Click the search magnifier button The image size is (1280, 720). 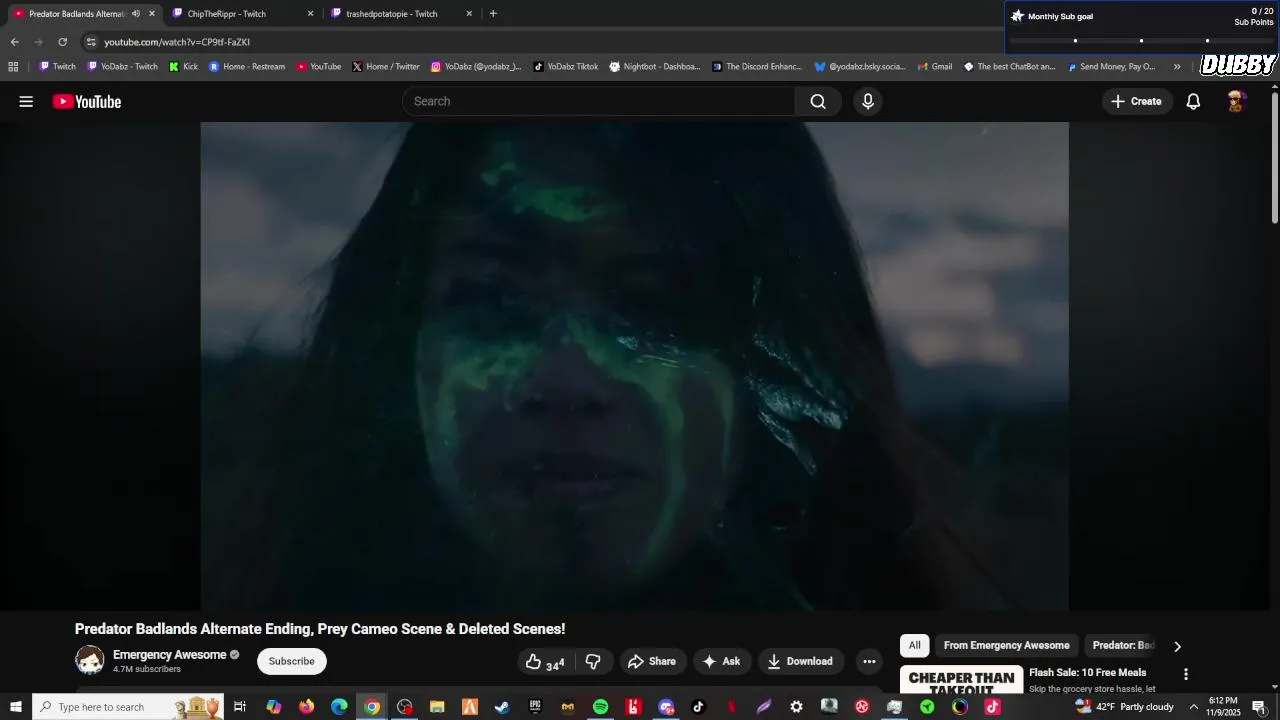pos(818,101)
